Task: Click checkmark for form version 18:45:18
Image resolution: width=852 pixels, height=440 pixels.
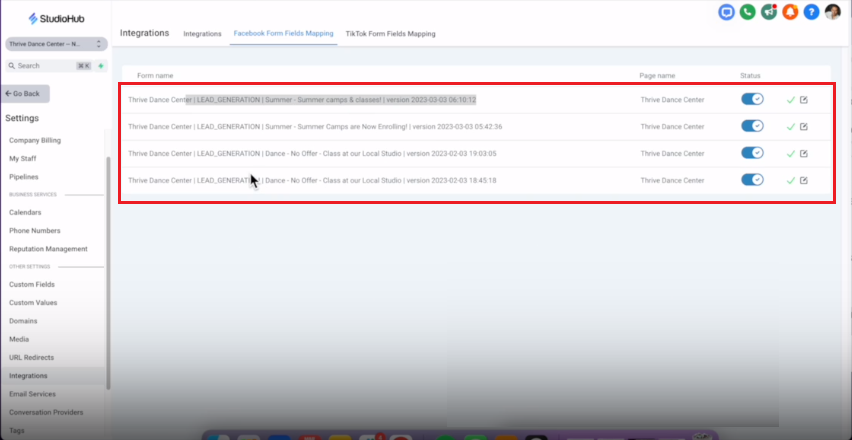Action: pos(791,180)
